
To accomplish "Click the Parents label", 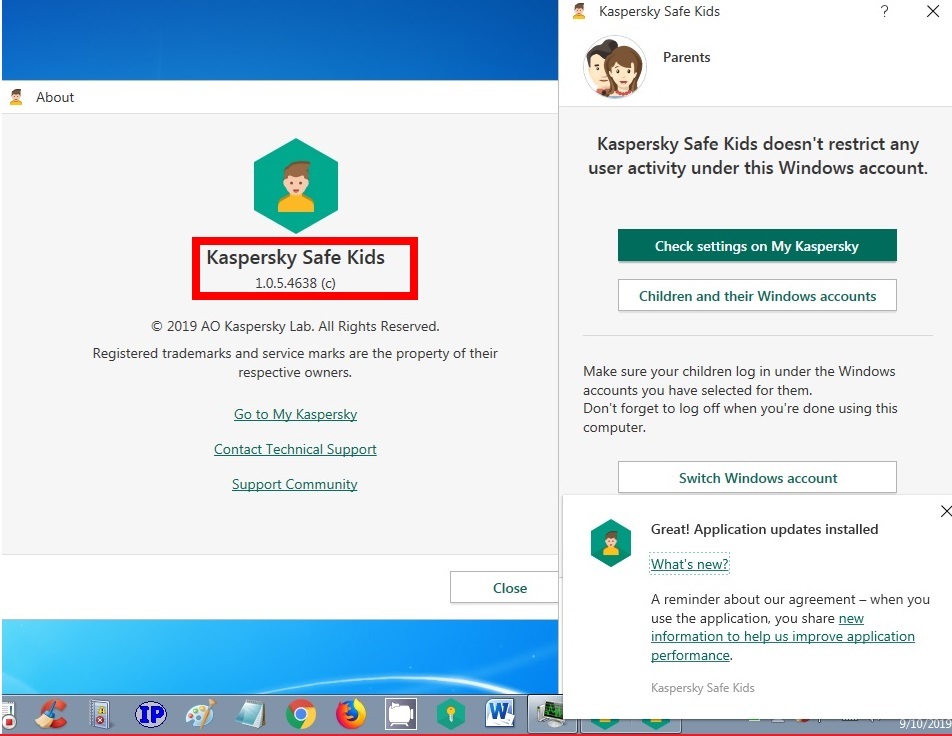I will click(687, 57).
